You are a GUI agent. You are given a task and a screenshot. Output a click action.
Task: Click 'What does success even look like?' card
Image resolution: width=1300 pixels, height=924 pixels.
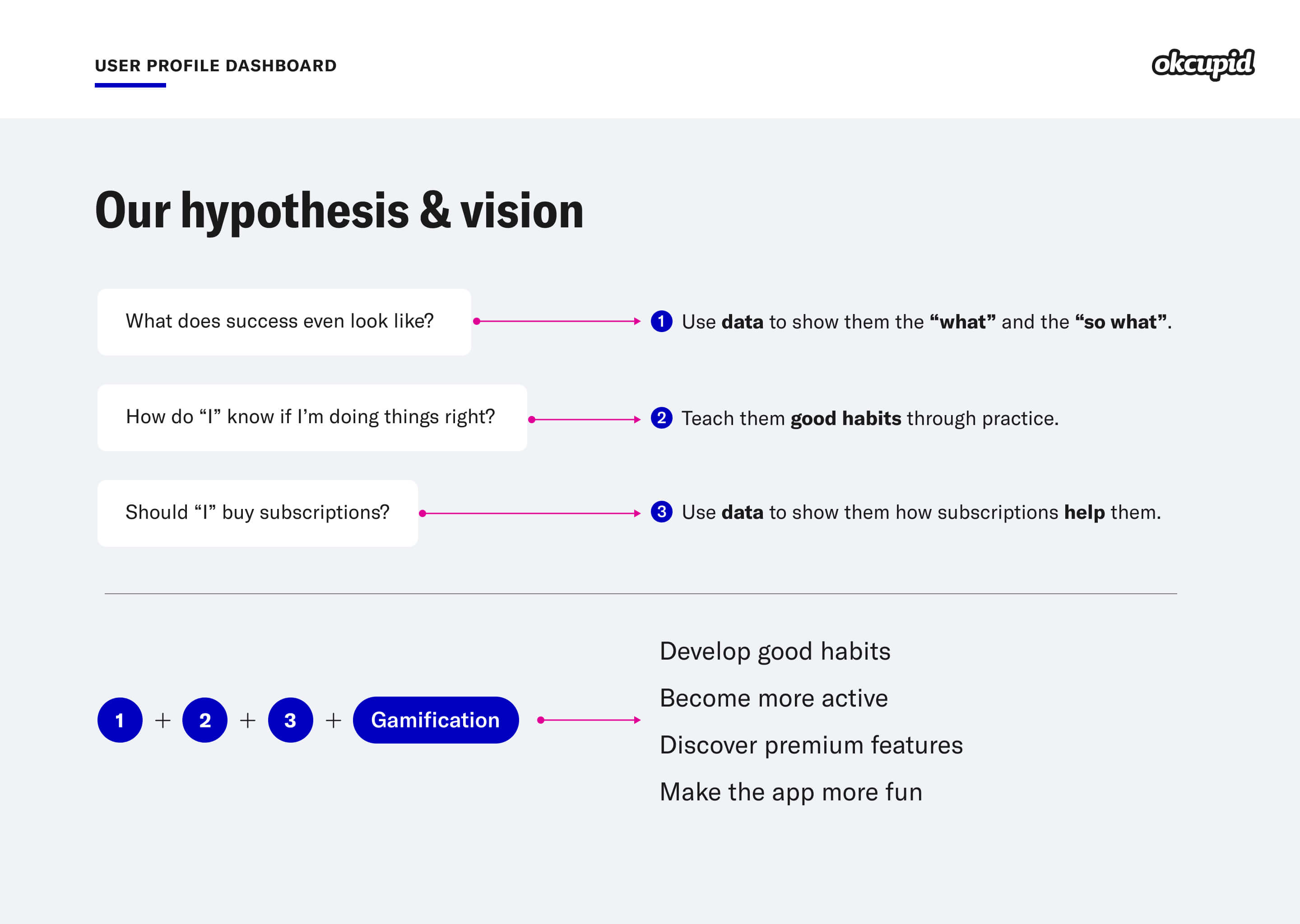pyautogui.click(x=283, y=322)
